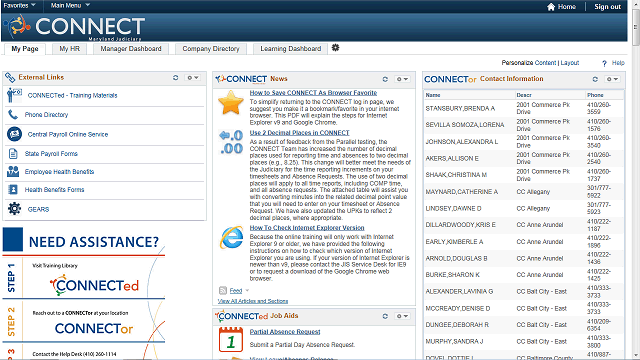Viewport: 640px width, 360px height.
Task: Expand the Feed dropdown arrow
Action: pos(247,291)
